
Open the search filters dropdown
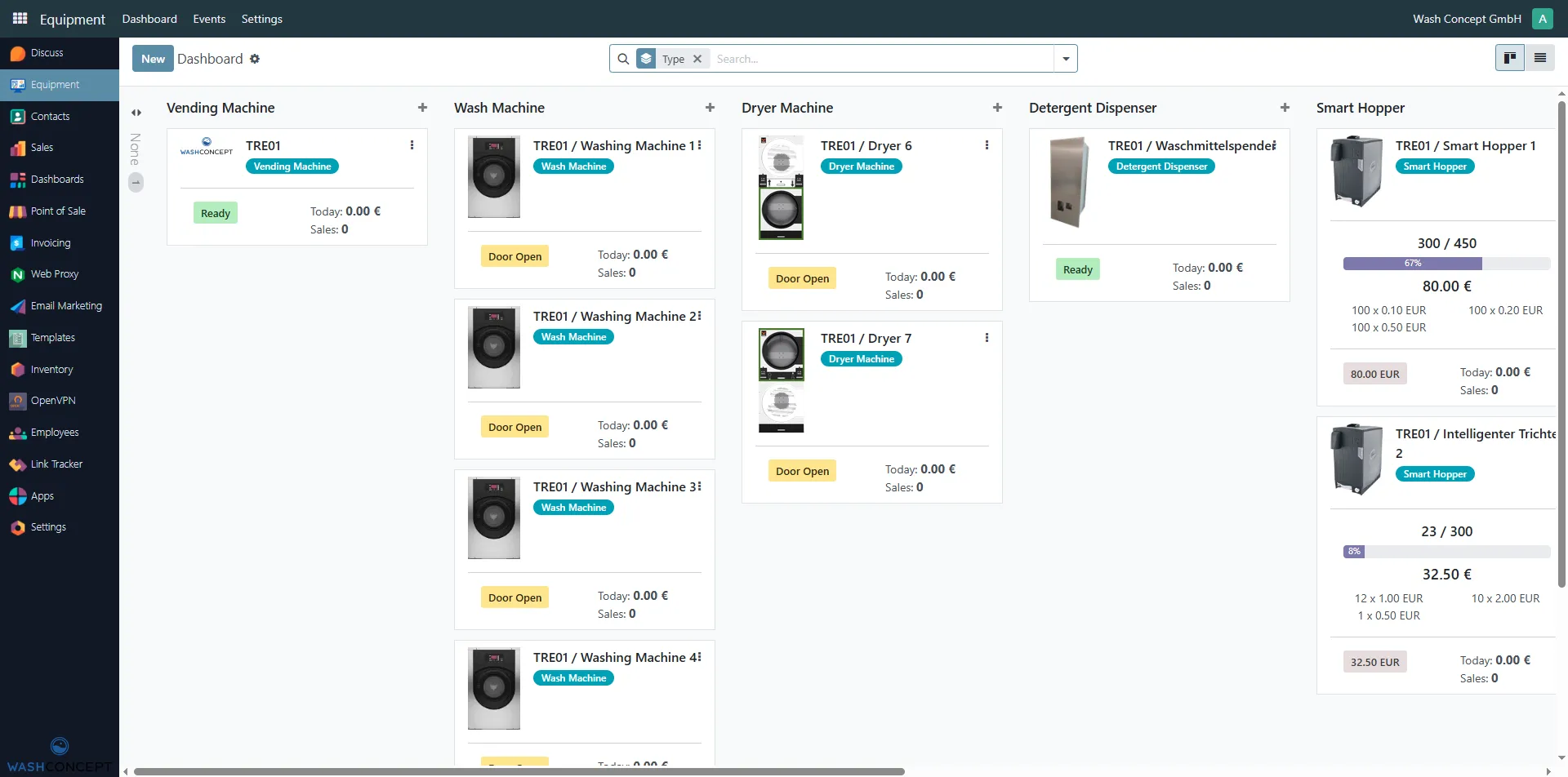tap(1066, 58)
